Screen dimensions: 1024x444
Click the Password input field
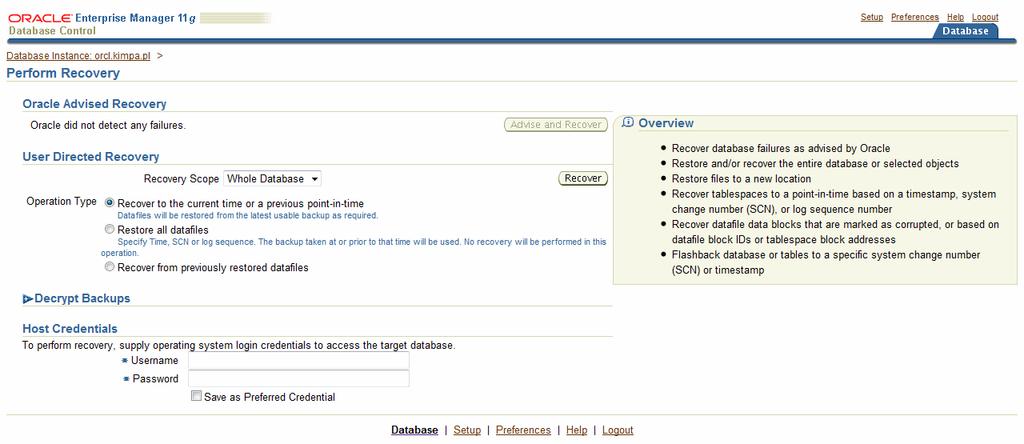[x=298, y=378]
